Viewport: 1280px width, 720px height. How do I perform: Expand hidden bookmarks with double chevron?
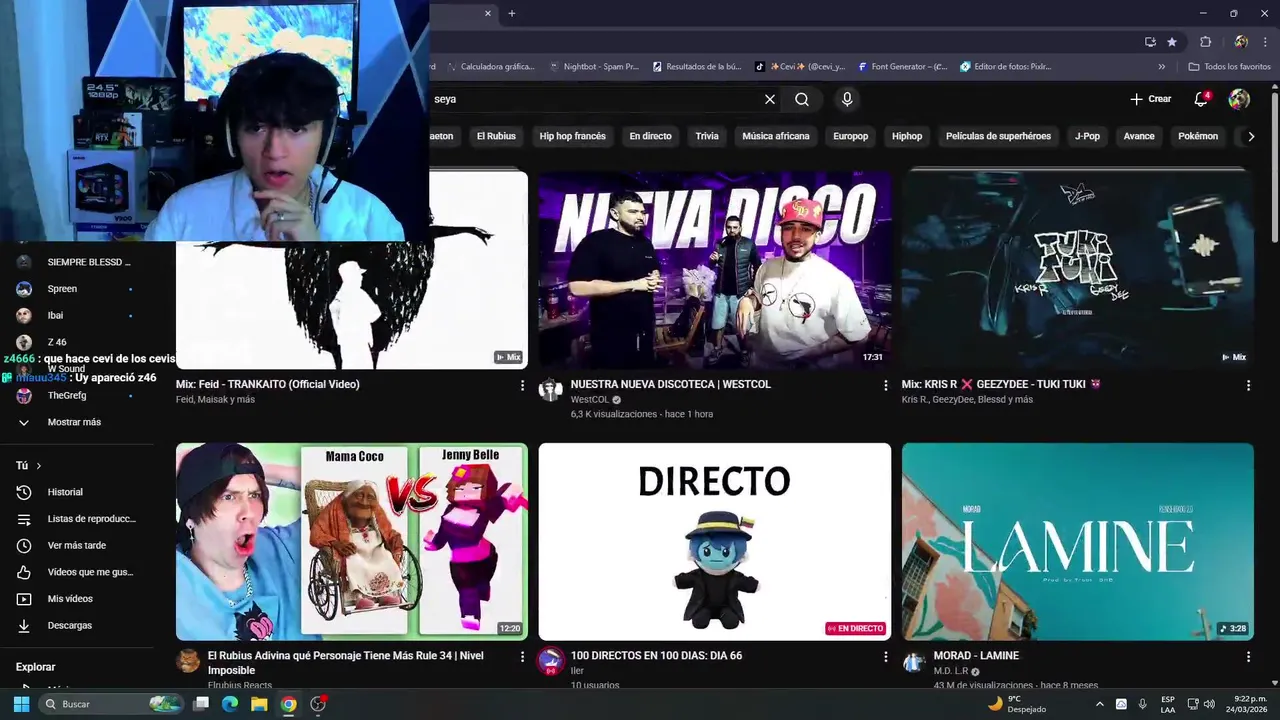(1162, 67)
